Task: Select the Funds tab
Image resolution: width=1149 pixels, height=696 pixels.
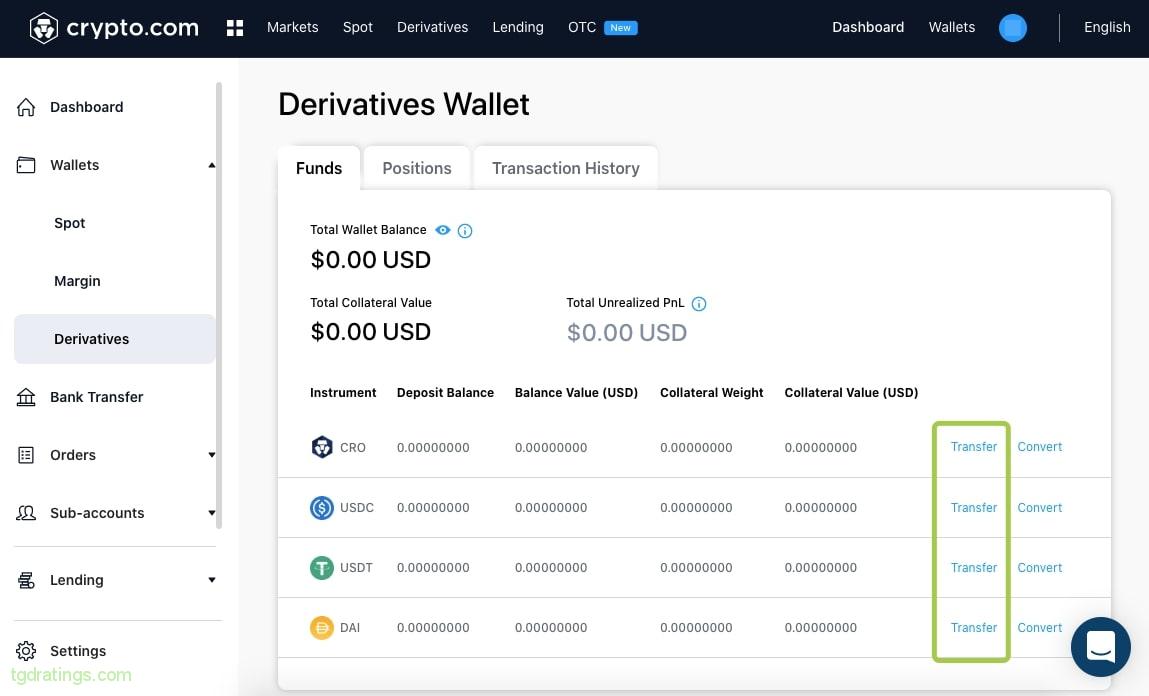Action: coord(319,168)
